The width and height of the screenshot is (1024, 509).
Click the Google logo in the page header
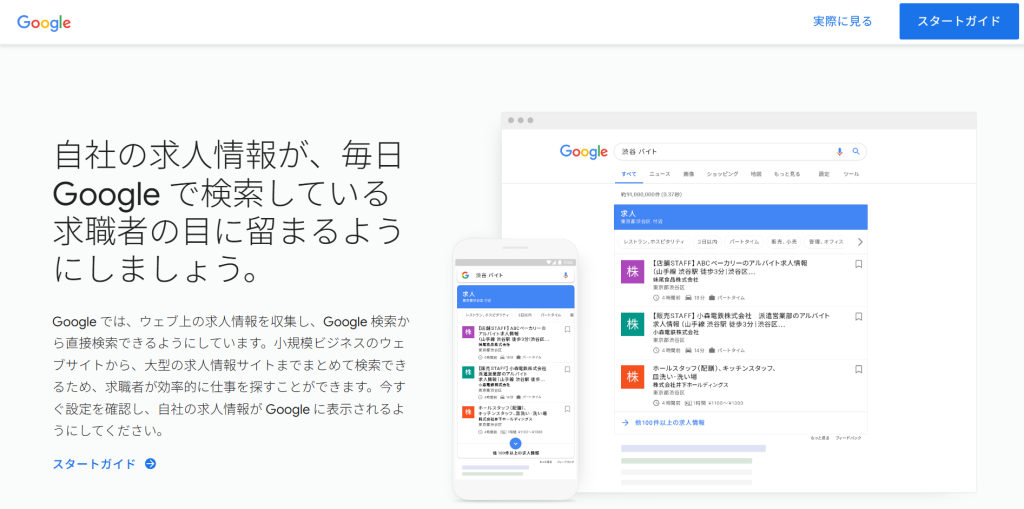point(44,22)
